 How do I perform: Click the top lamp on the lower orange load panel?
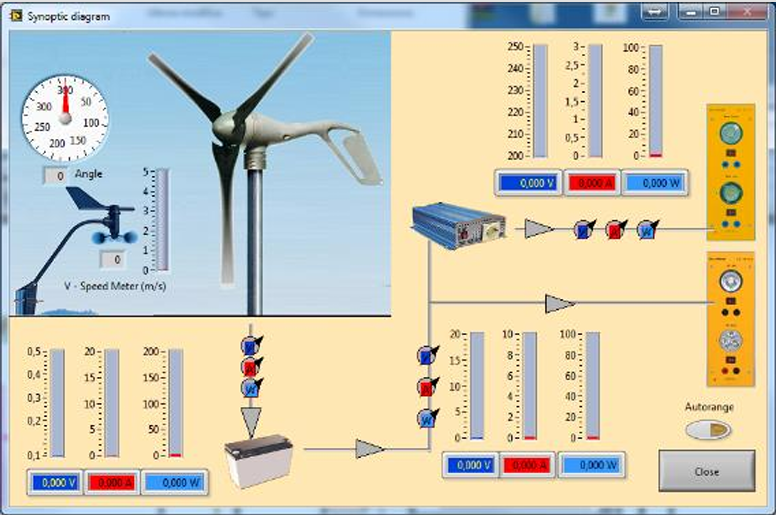731,281
